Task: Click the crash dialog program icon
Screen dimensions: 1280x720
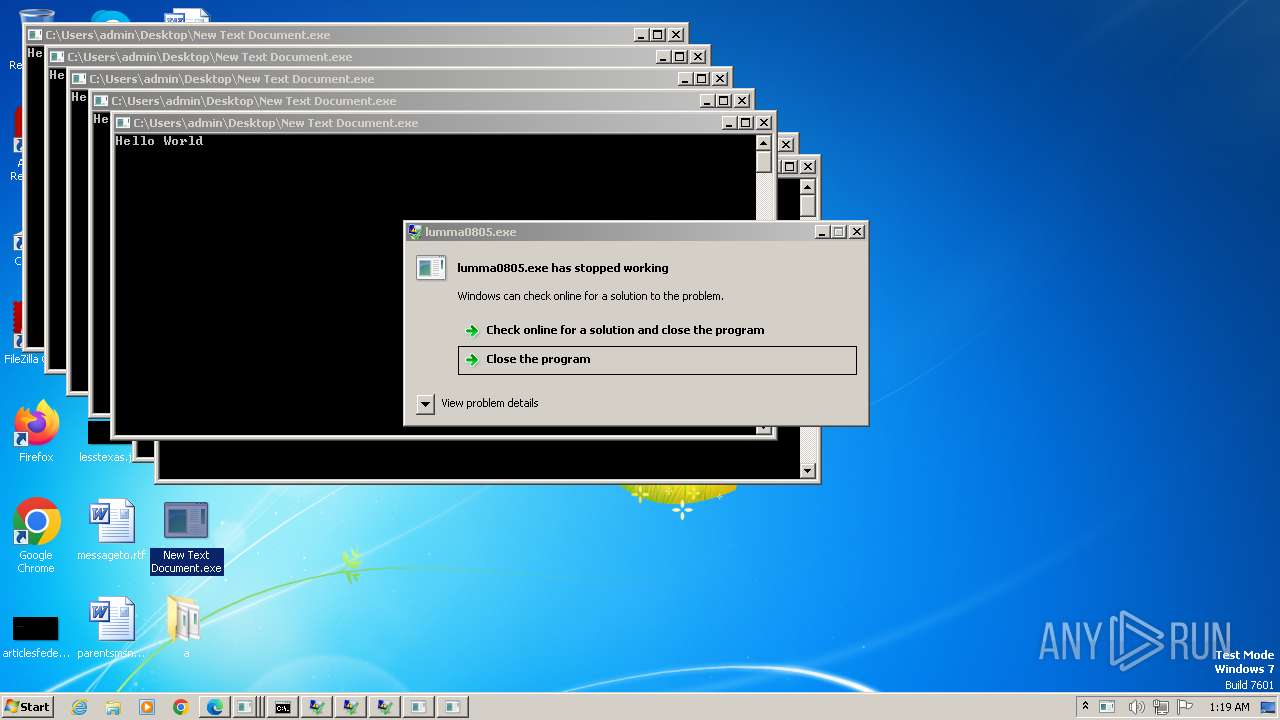Action: tap(431, 267)
